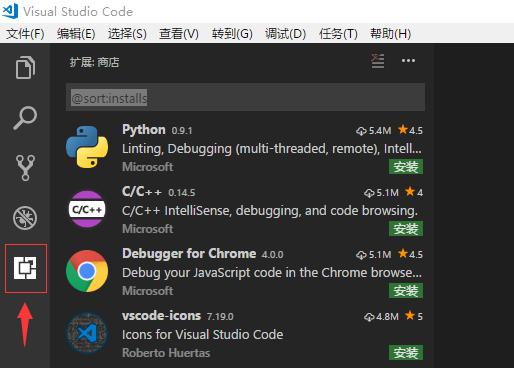Select the C/C++ extension logo
The width and height of the screenshot is (514, 368).
tap(87, 209)
